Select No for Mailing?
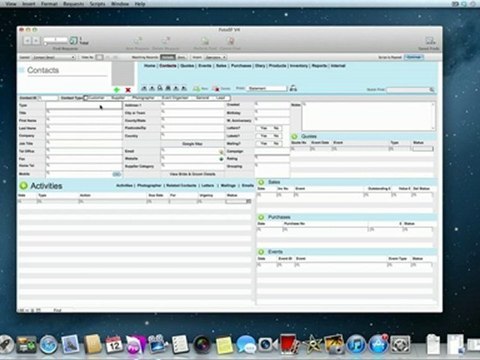 click(275, 143)
